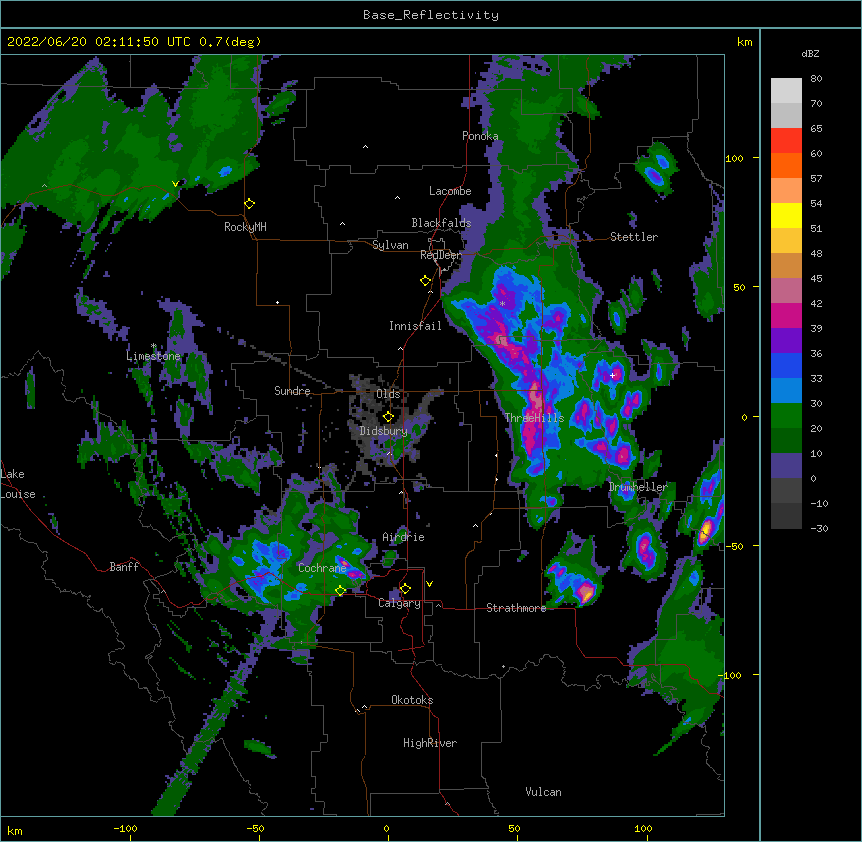Select the Olds town label
The height and width of the screenshot is (842, 862).
(x=388, y=394)
